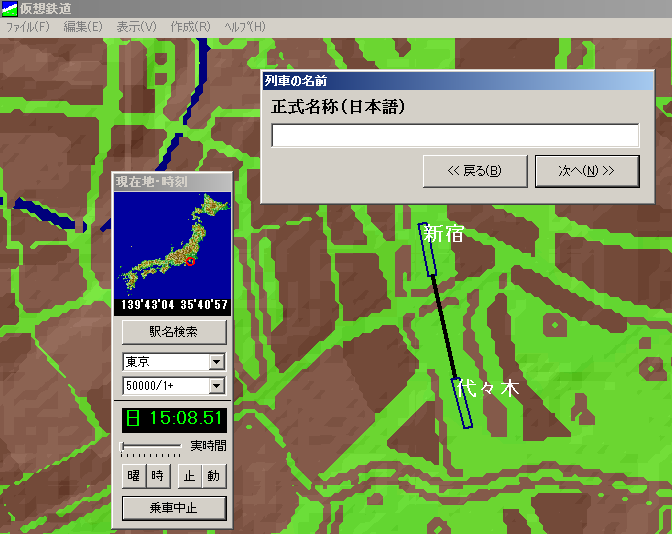Click the 乗車中止 button

(x=174, y=508)
